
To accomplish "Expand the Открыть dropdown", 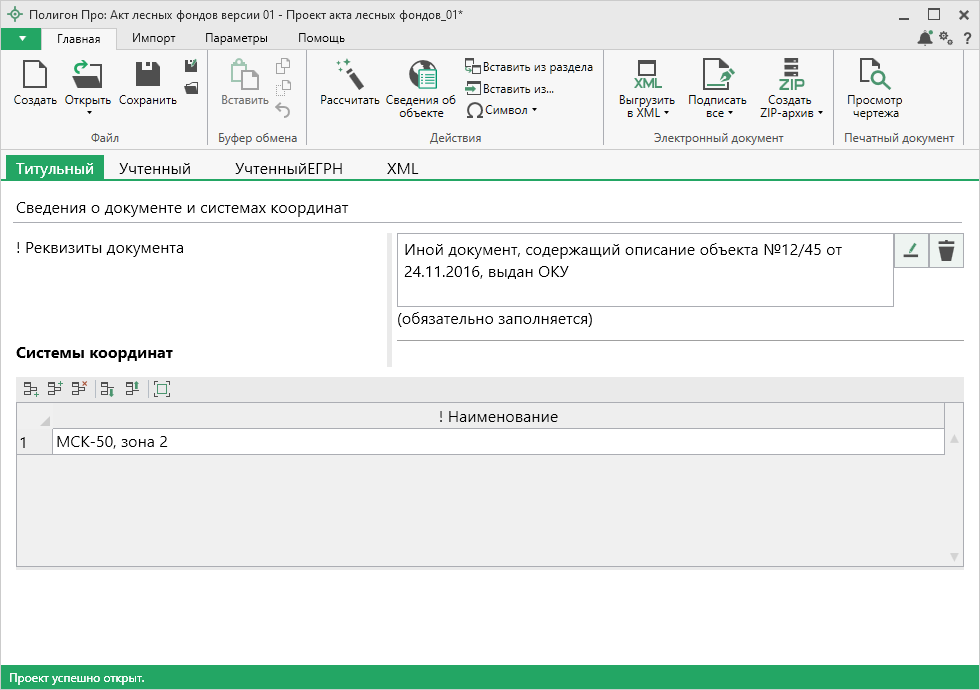I will 88,113.
